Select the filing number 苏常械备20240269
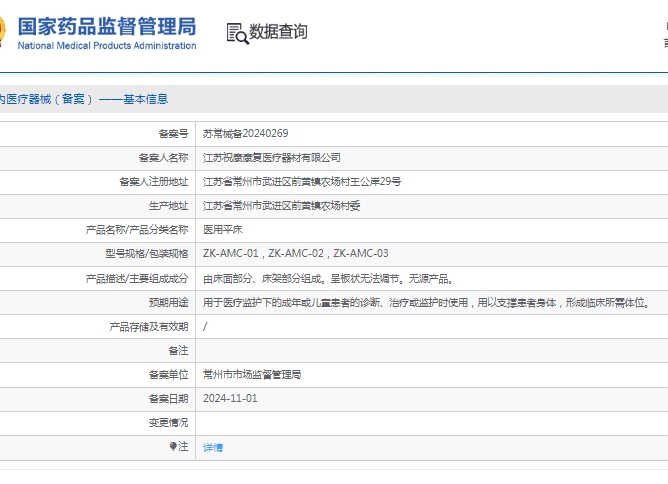 pos(245,134)
